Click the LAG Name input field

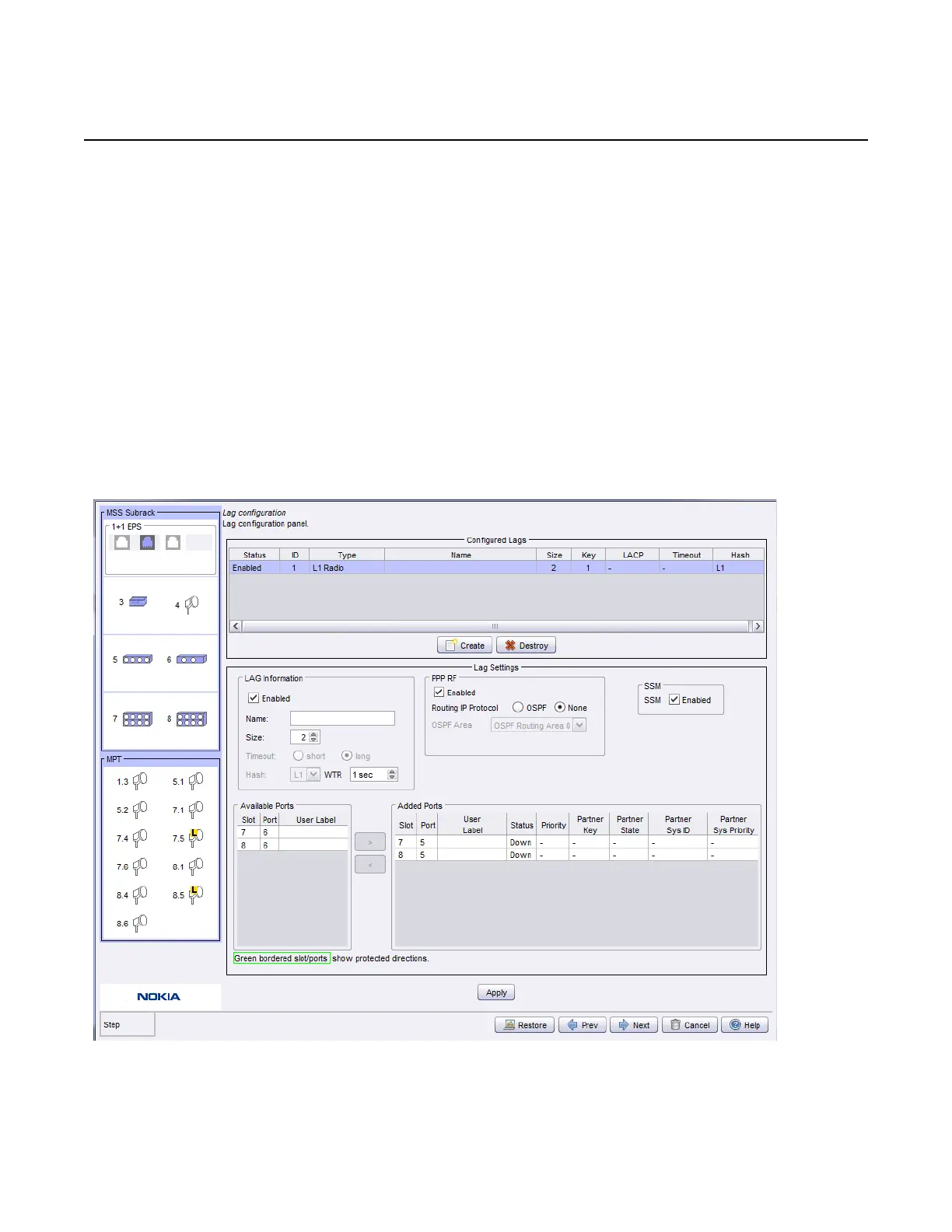click(x=342, y=718)
